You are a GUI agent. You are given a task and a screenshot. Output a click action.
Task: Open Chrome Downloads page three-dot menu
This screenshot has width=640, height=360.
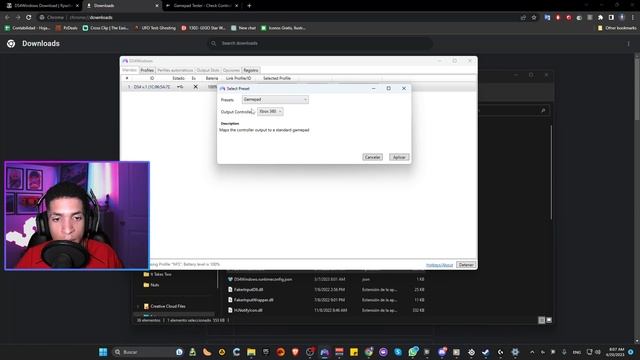point(629,44)
